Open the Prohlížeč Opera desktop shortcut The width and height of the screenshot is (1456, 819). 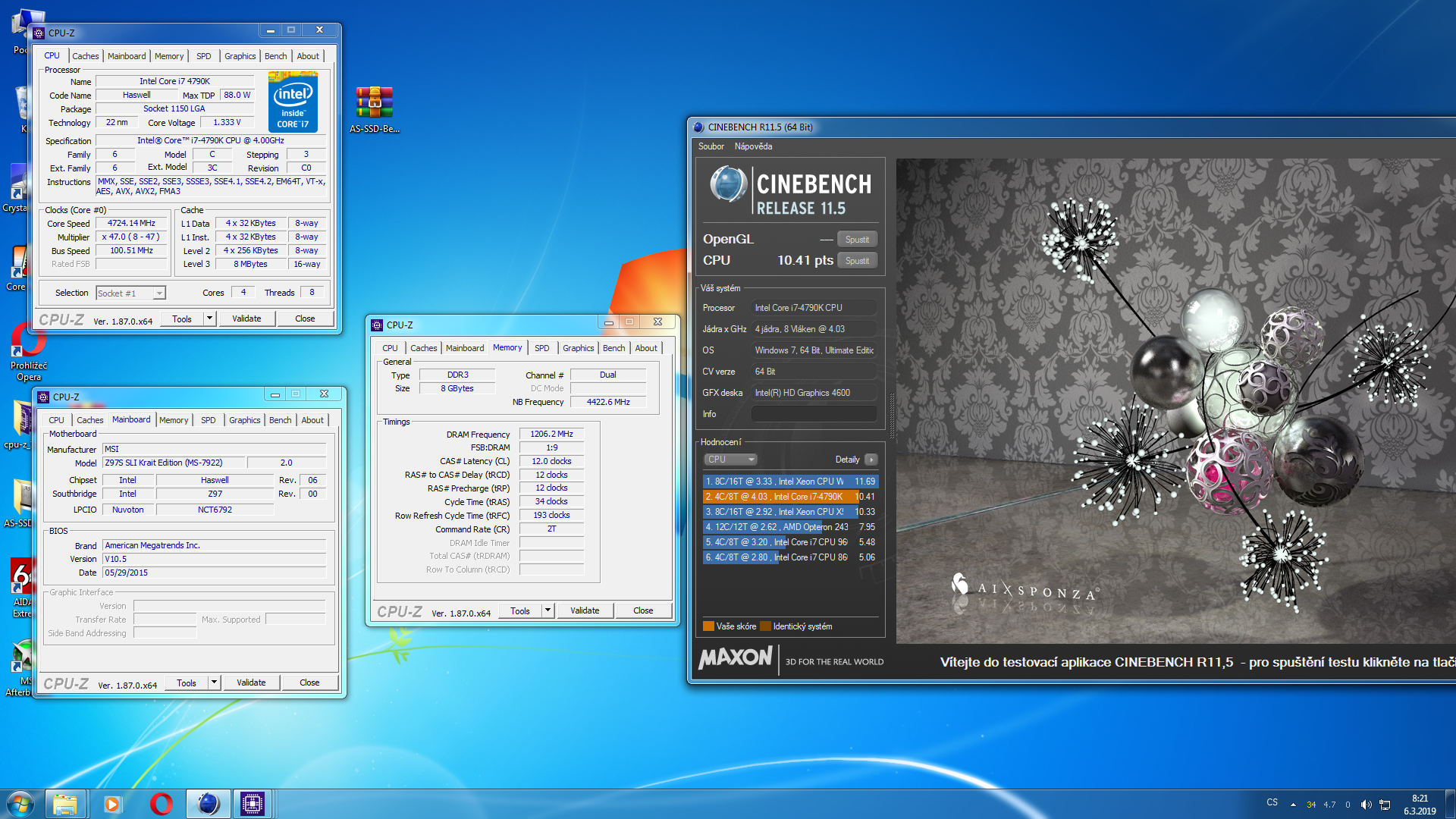tap(29, 352)
